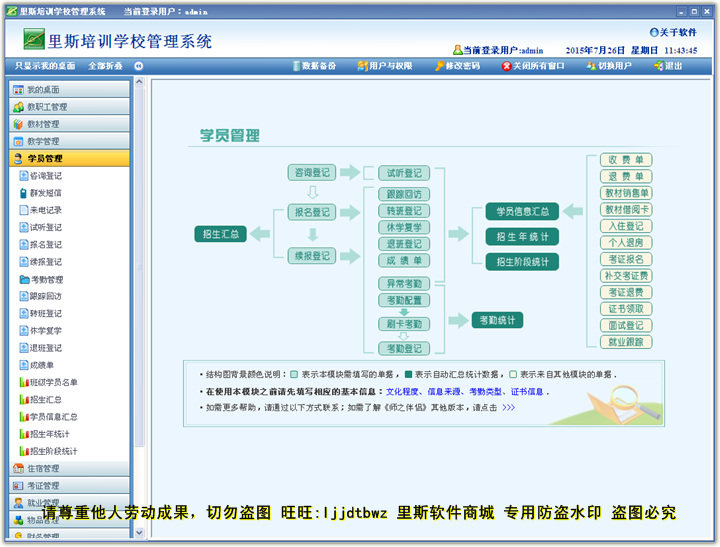Open 班级学员名单 chart item
Screen dimensions: 720x547
(x=49, y=382)
